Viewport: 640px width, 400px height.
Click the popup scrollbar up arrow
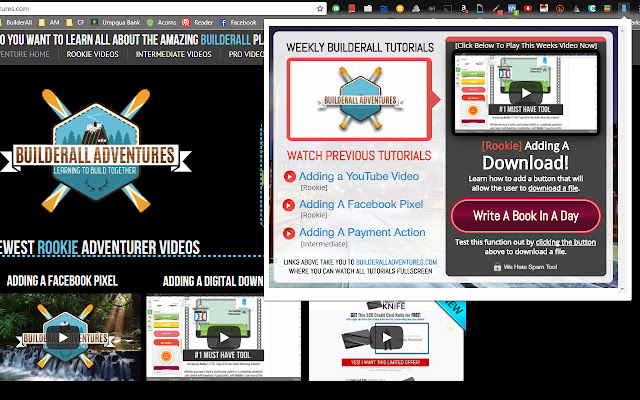622,31
